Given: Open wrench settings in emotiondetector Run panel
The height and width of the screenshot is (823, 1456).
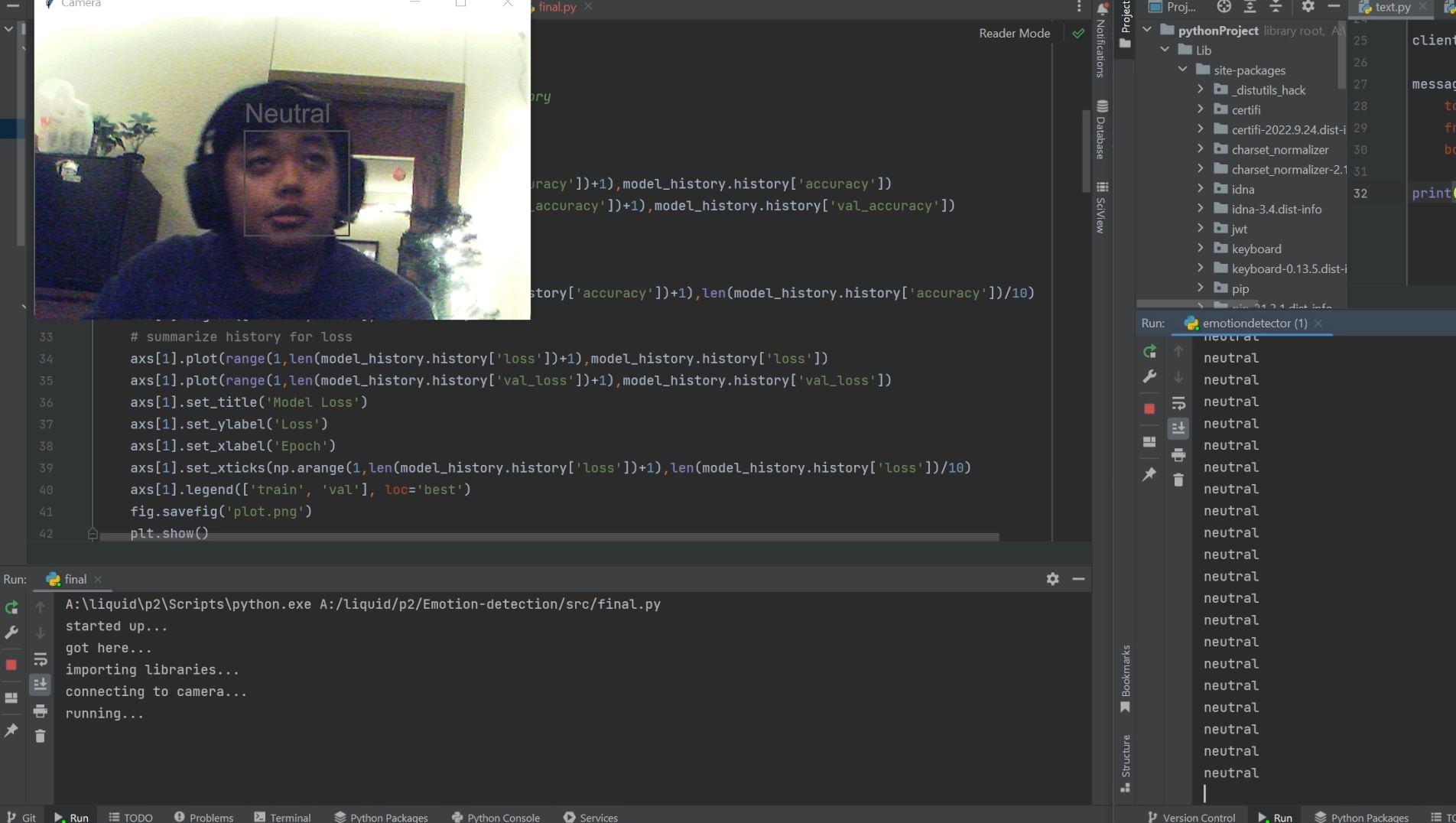Looking at the screenshot, I should pos(1149,376).
